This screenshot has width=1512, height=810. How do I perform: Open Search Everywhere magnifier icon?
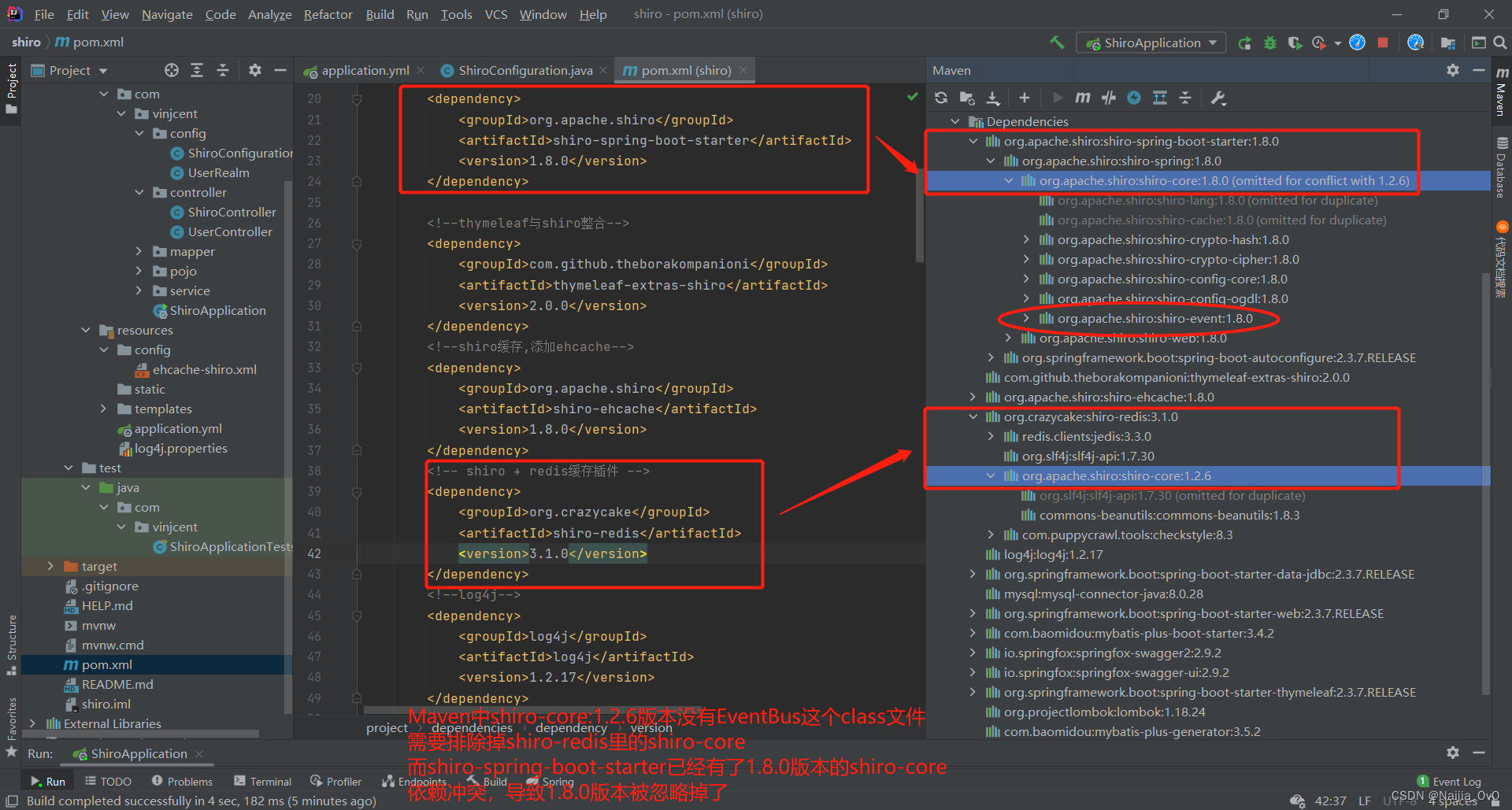tap(1500, 43)
